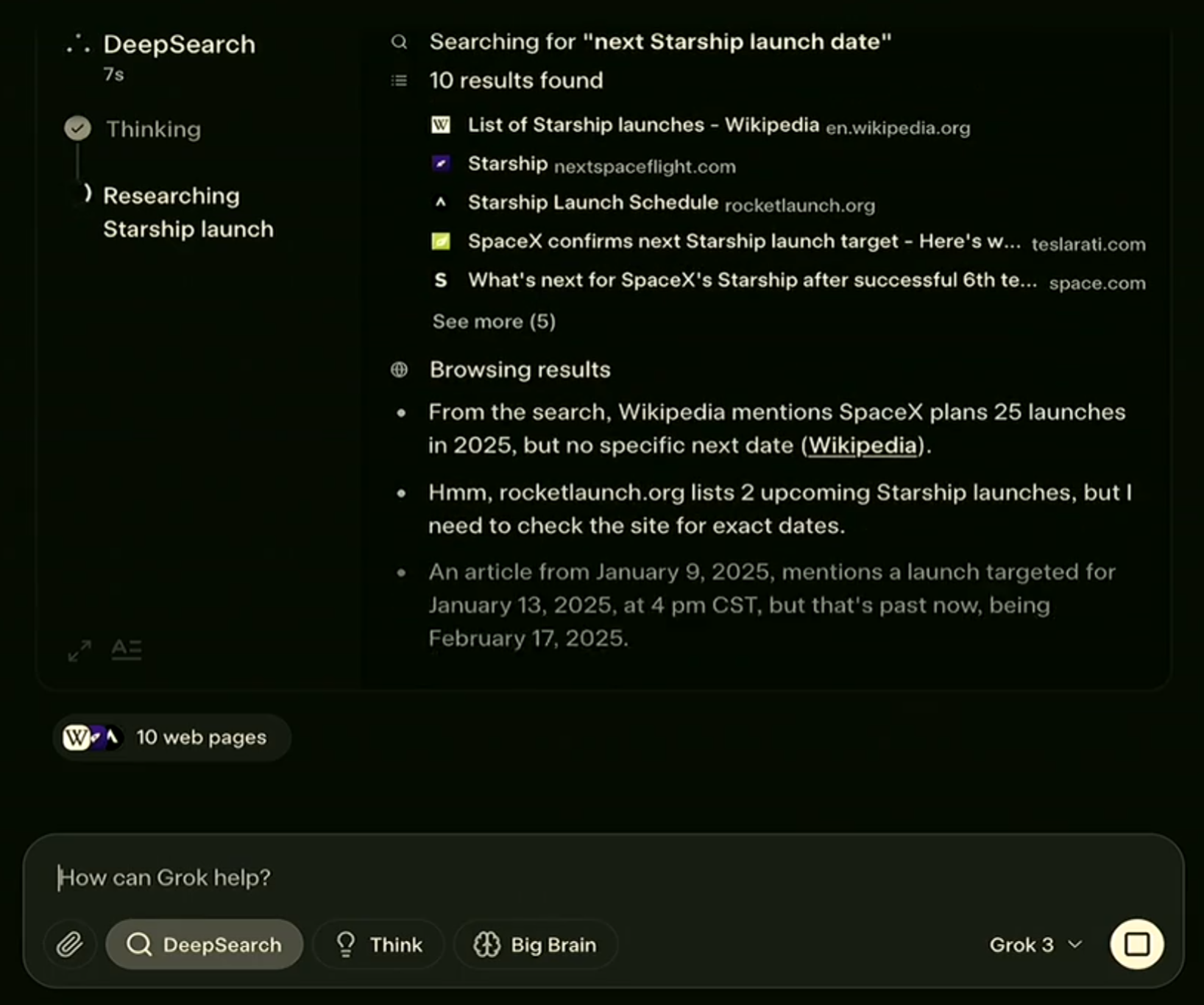Click the globe icon beside Browsing results
1204x1005 pixels.
pyautogui.click(x=399, y=370)
